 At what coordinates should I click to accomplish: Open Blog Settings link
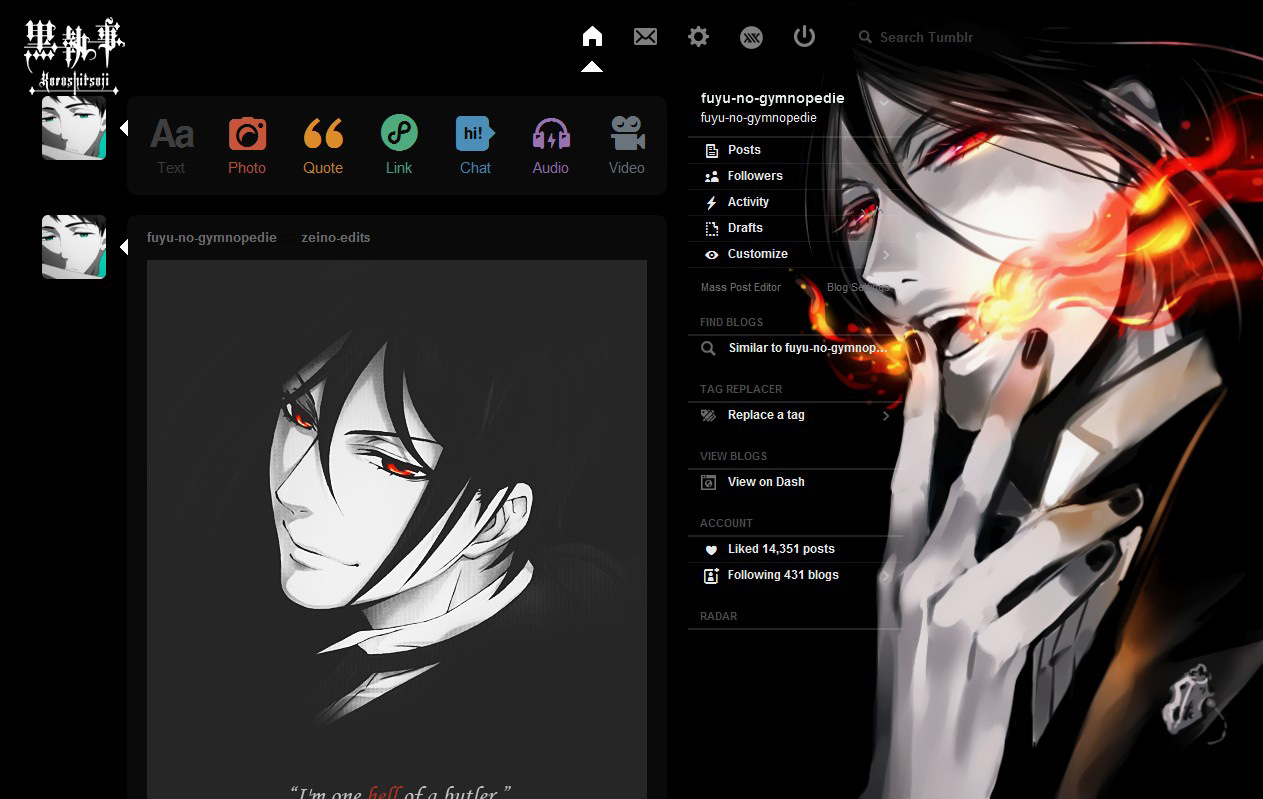point(858,287)
